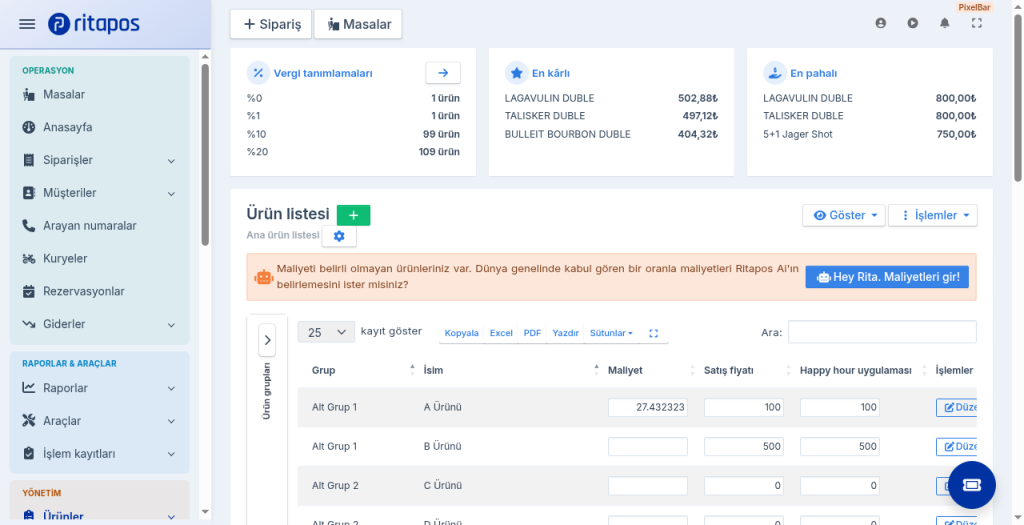Click Düzenle for A Ürünü row

click(956, 407)
